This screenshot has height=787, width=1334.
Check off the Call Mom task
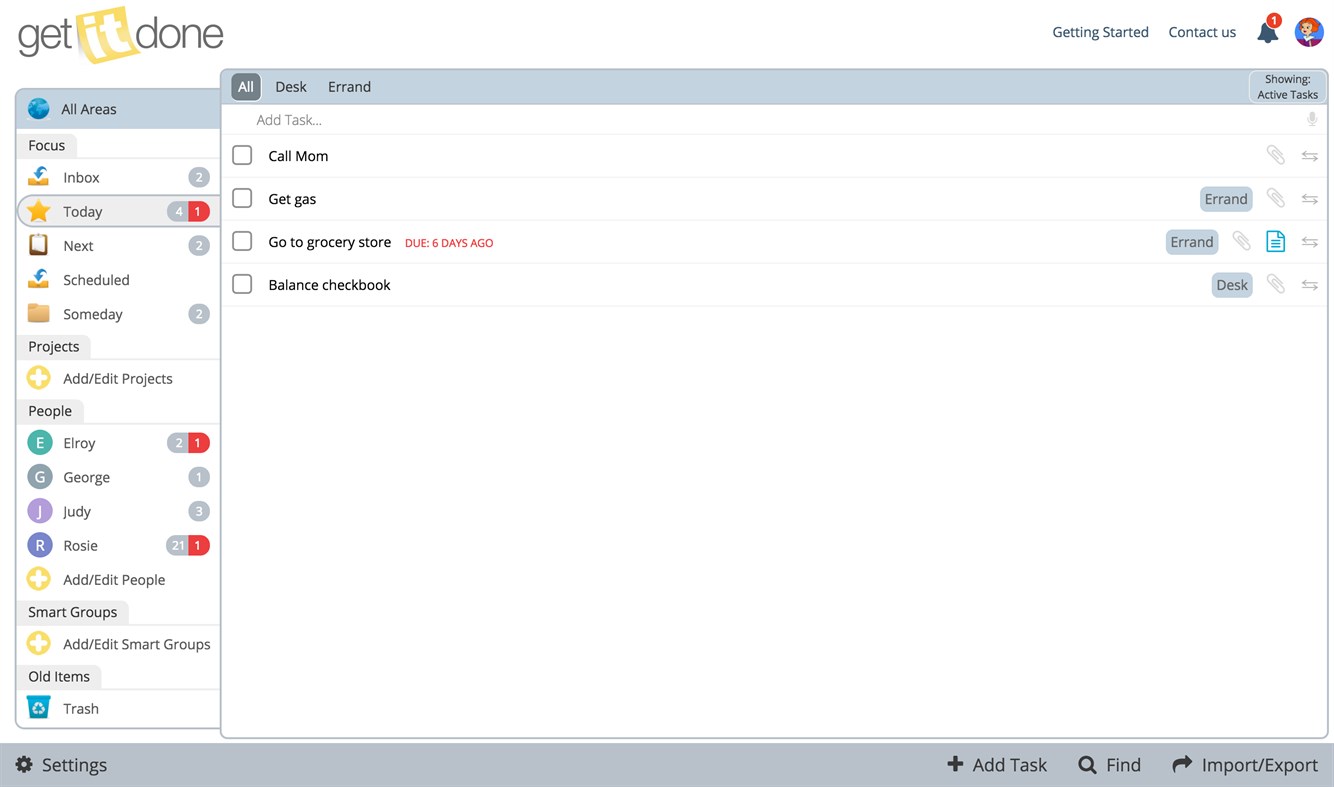coord(241,155)
